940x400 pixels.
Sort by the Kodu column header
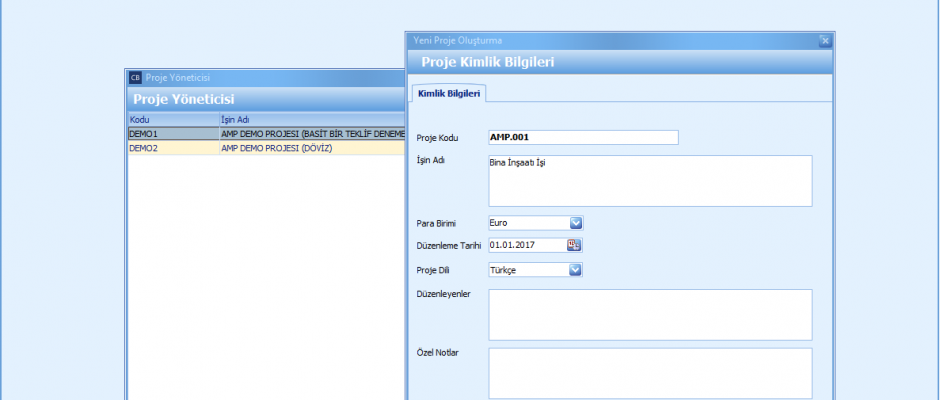(x=170, y=120)
